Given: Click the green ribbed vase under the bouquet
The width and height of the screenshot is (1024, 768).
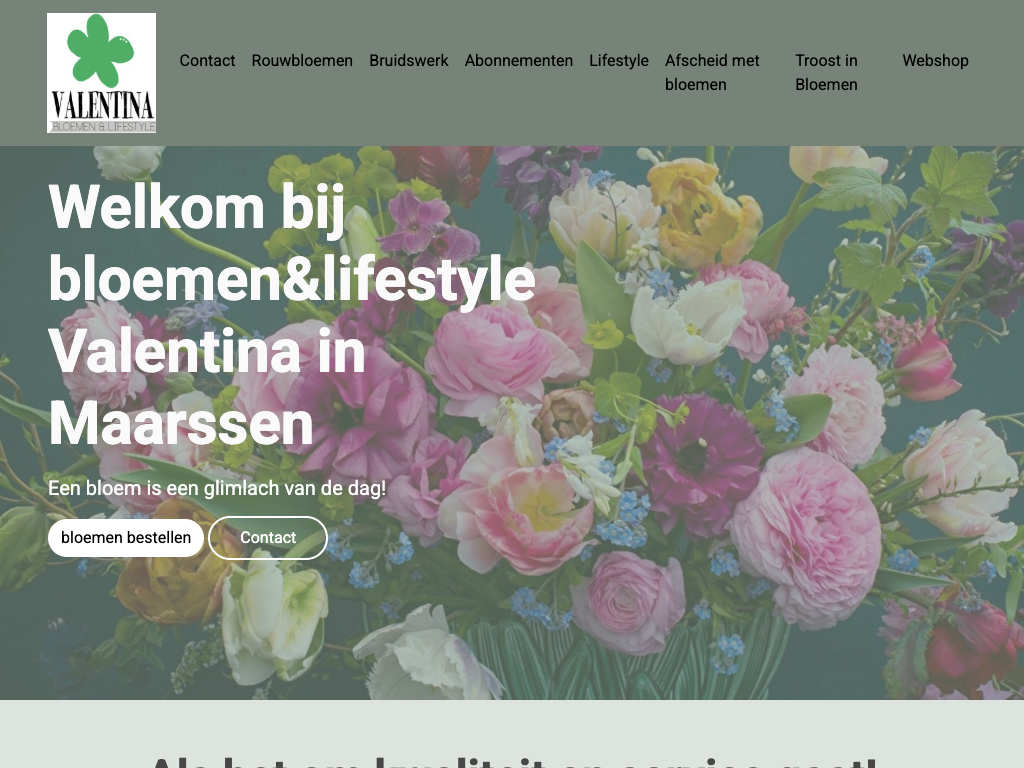Looking at the screenshot, I should pyautogui.click(x=627, y=660).
